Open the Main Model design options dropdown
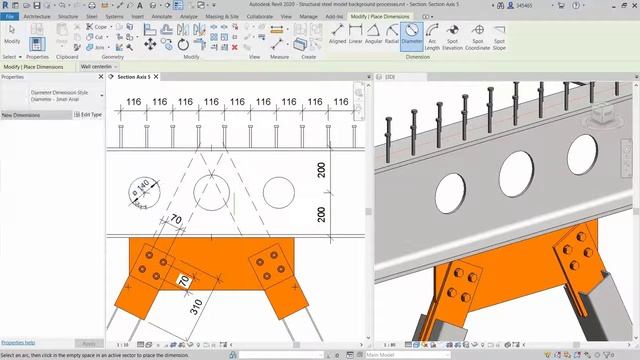640x360 pixels. coord(409,355)
